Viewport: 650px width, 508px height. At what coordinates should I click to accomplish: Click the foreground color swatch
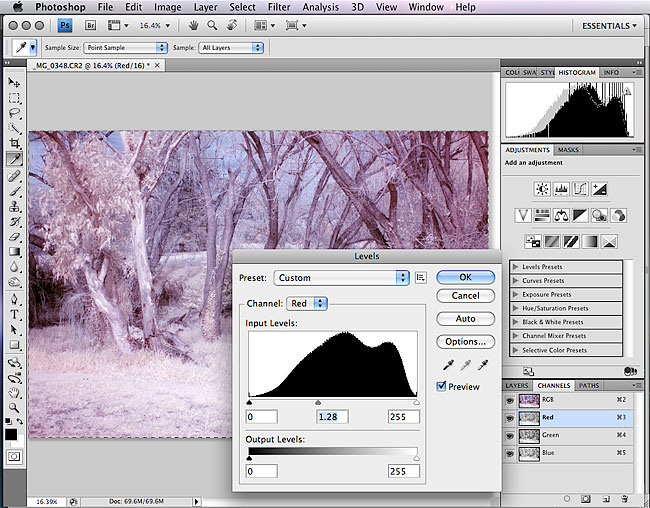point(11,434)
